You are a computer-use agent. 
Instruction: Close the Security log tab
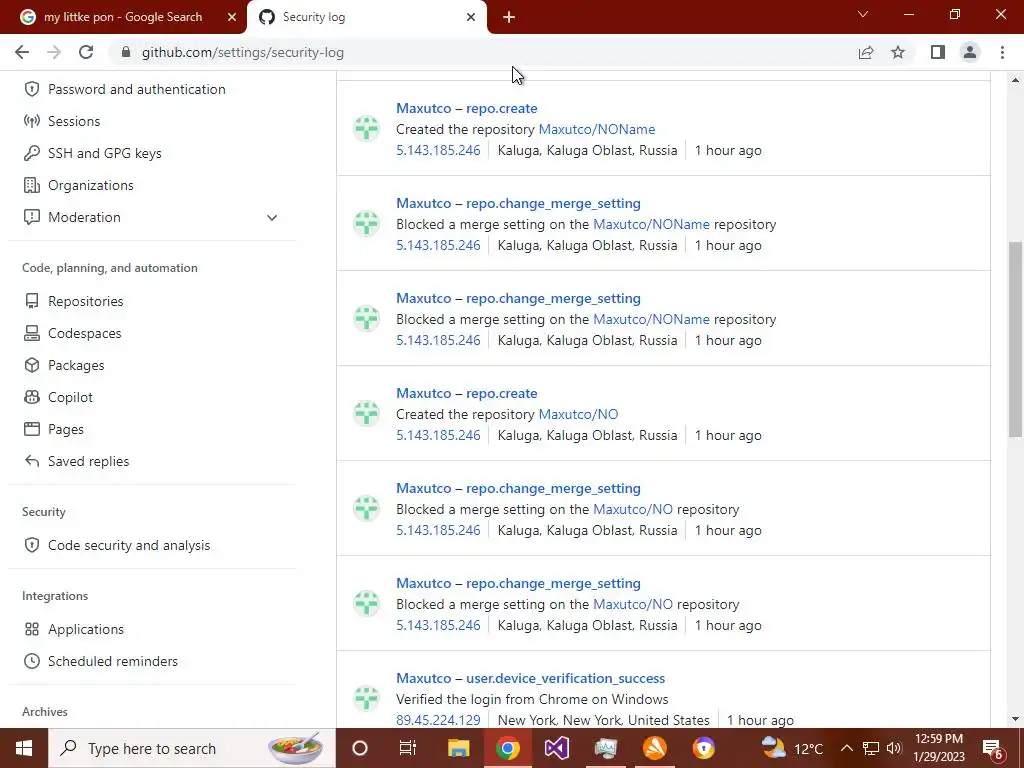click(471, 17)
